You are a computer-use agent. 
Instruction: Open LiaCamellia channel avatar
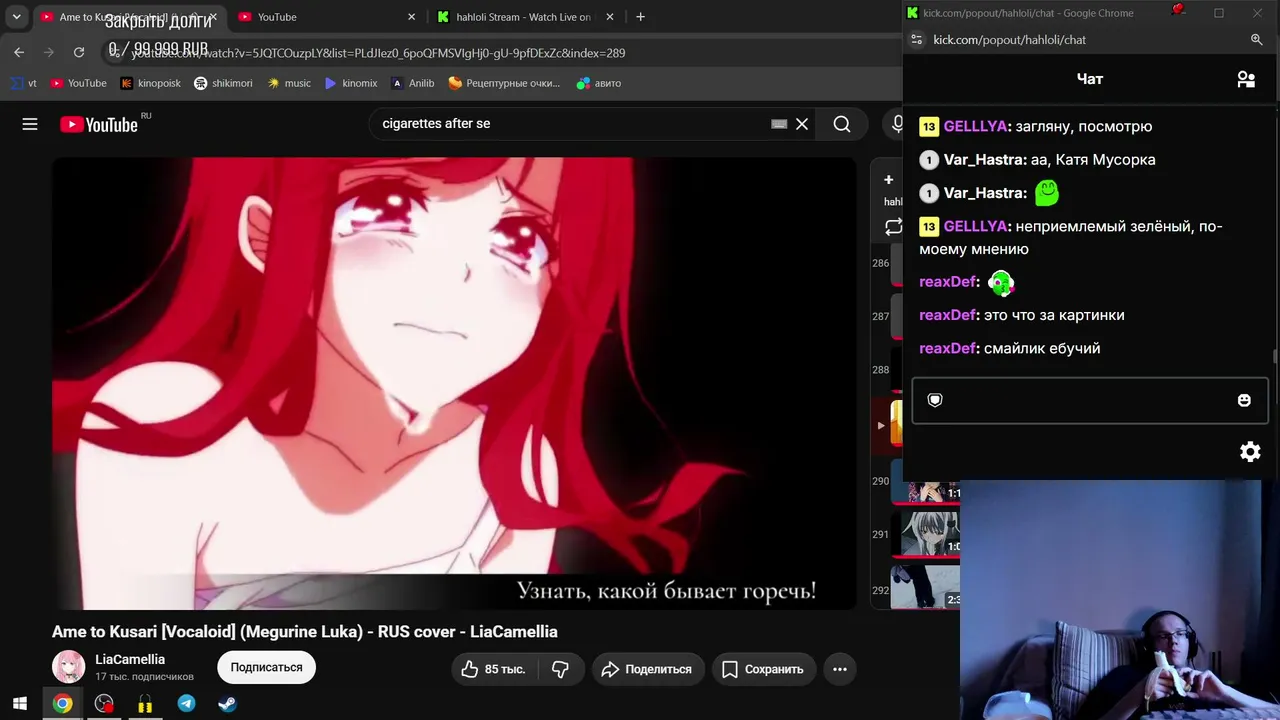tap(68, 667)
